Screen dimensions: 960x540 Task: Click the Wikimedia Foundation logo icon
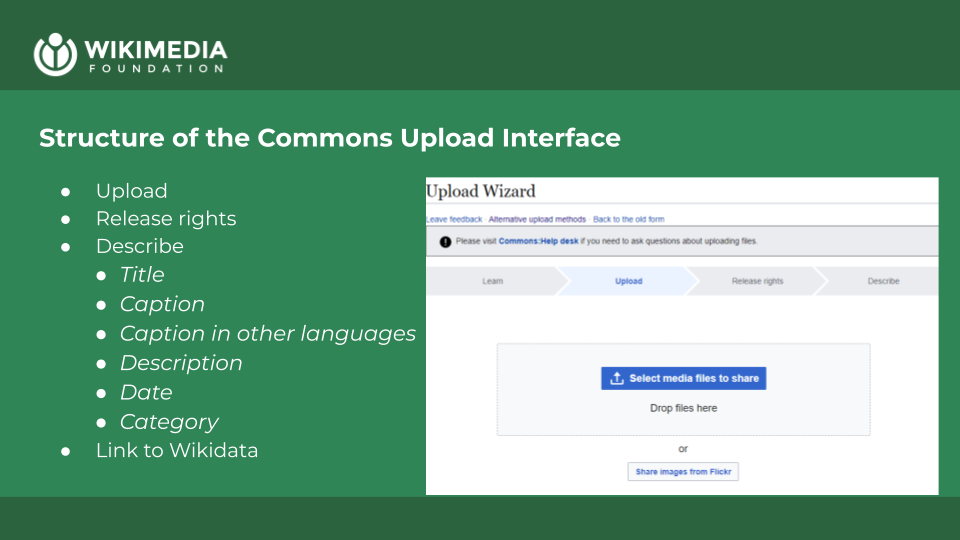tap(55, 54)
